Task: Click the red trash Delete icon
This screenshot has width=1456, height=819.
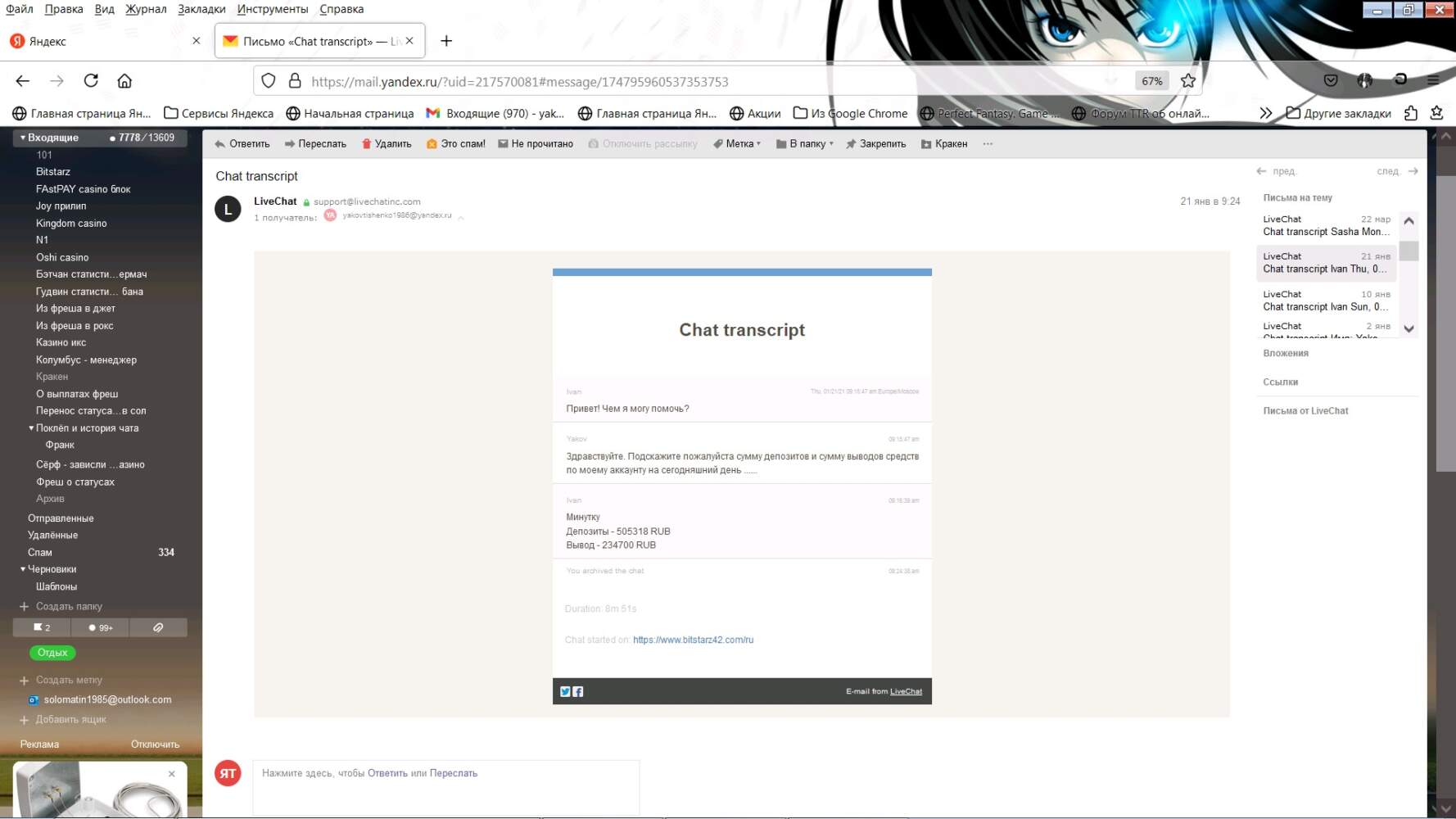Action: (367, 144)
